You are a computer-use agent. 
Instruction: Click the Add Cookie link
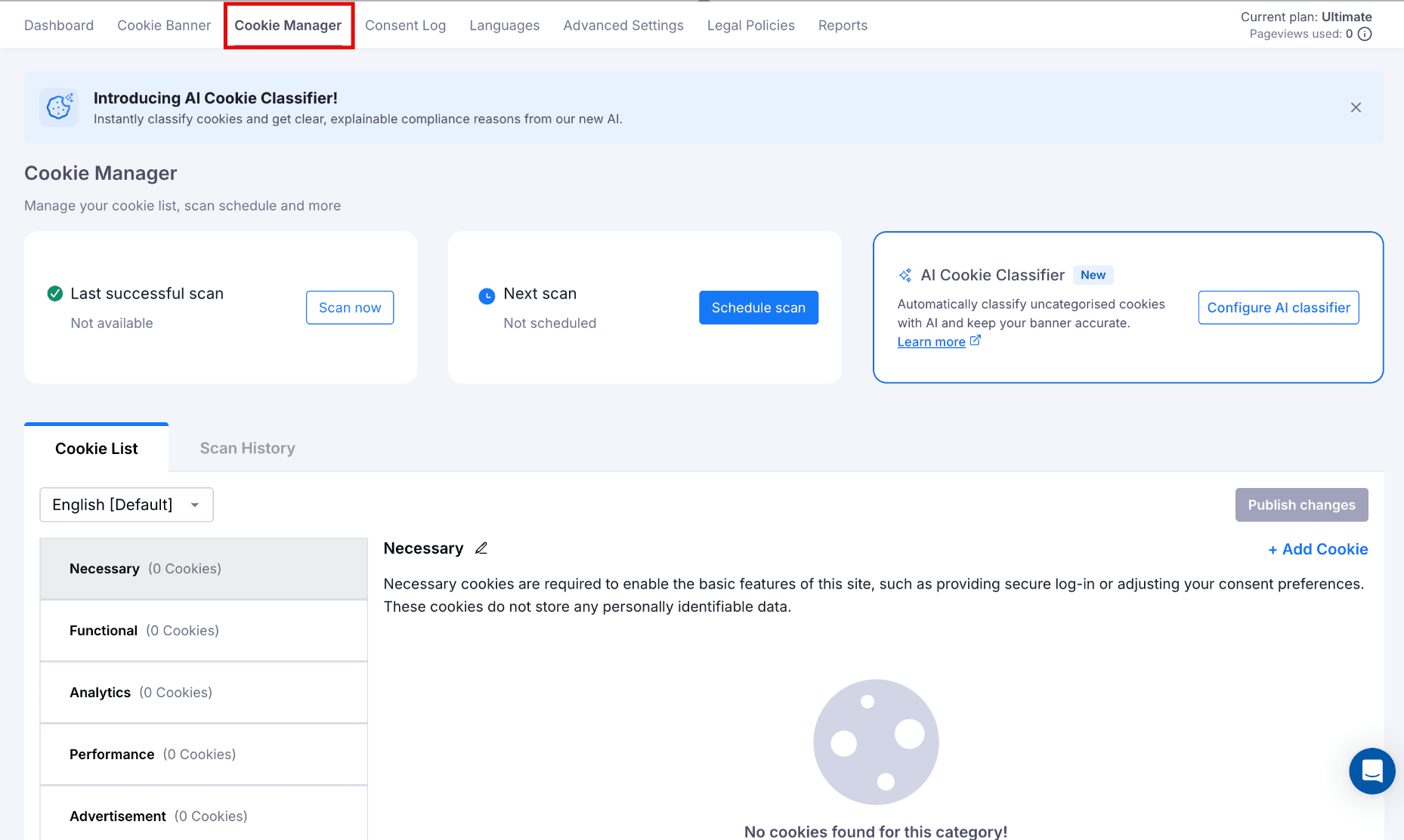coord(1318,549)
